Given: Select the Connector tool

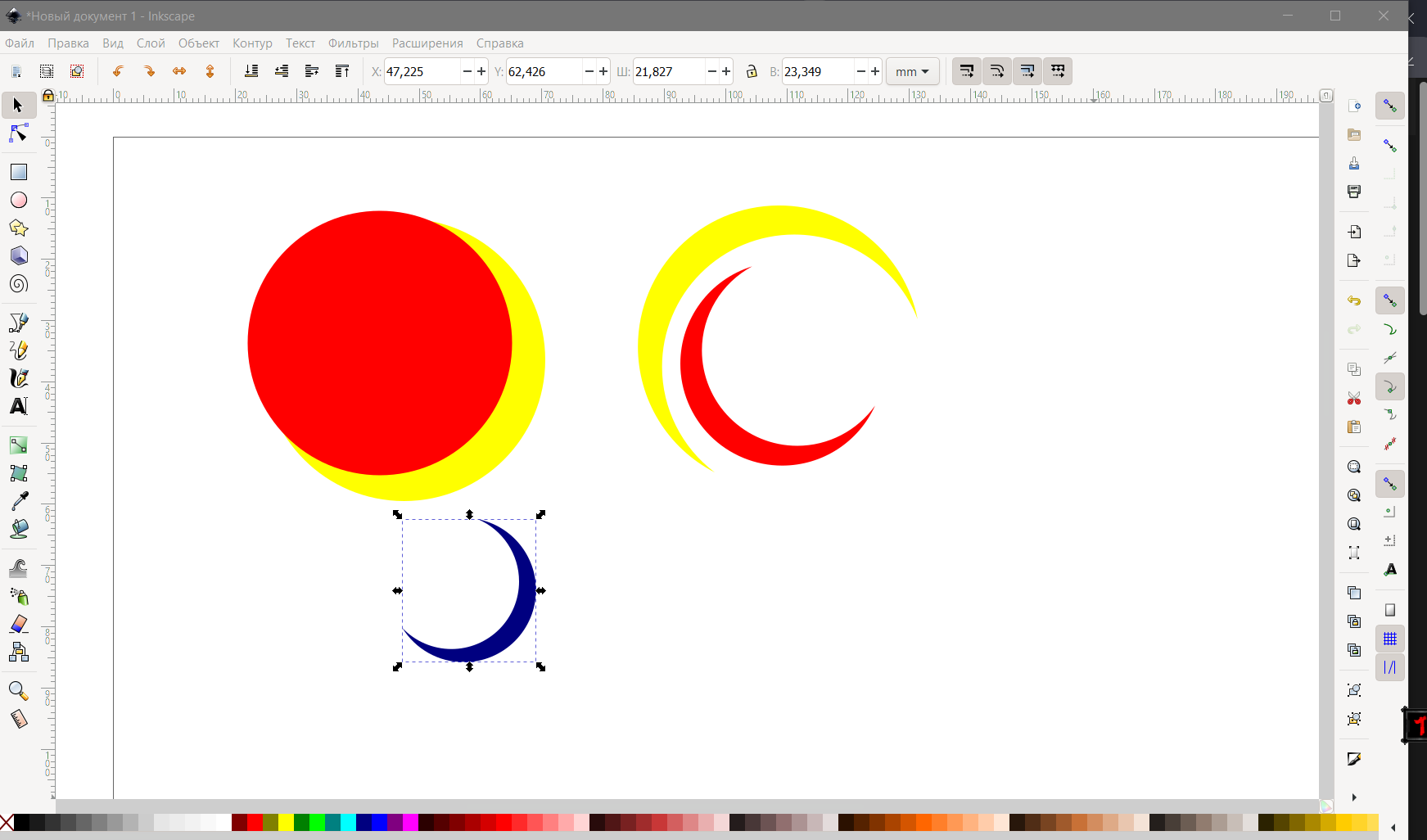Looking at the screenshot, I should click(x=18, y=652).
